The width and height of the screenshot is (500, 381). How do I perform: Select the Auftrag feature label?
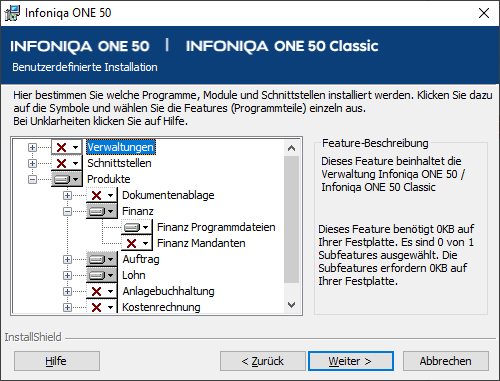pos(141,259)
